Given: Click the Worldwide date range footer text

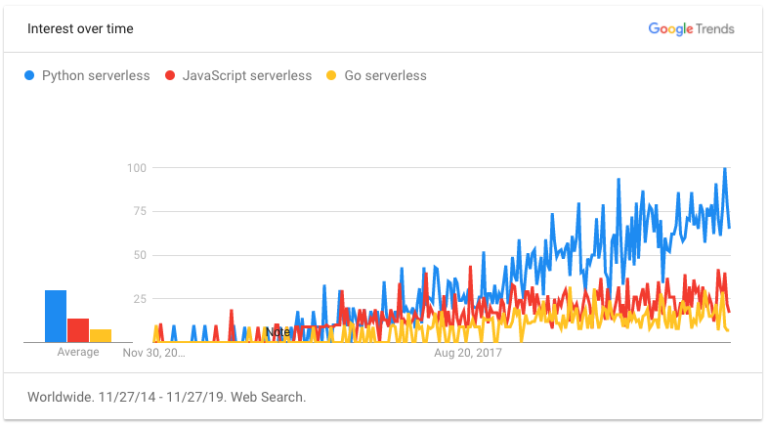Looking at the screenshot, I should click(167, 397).
